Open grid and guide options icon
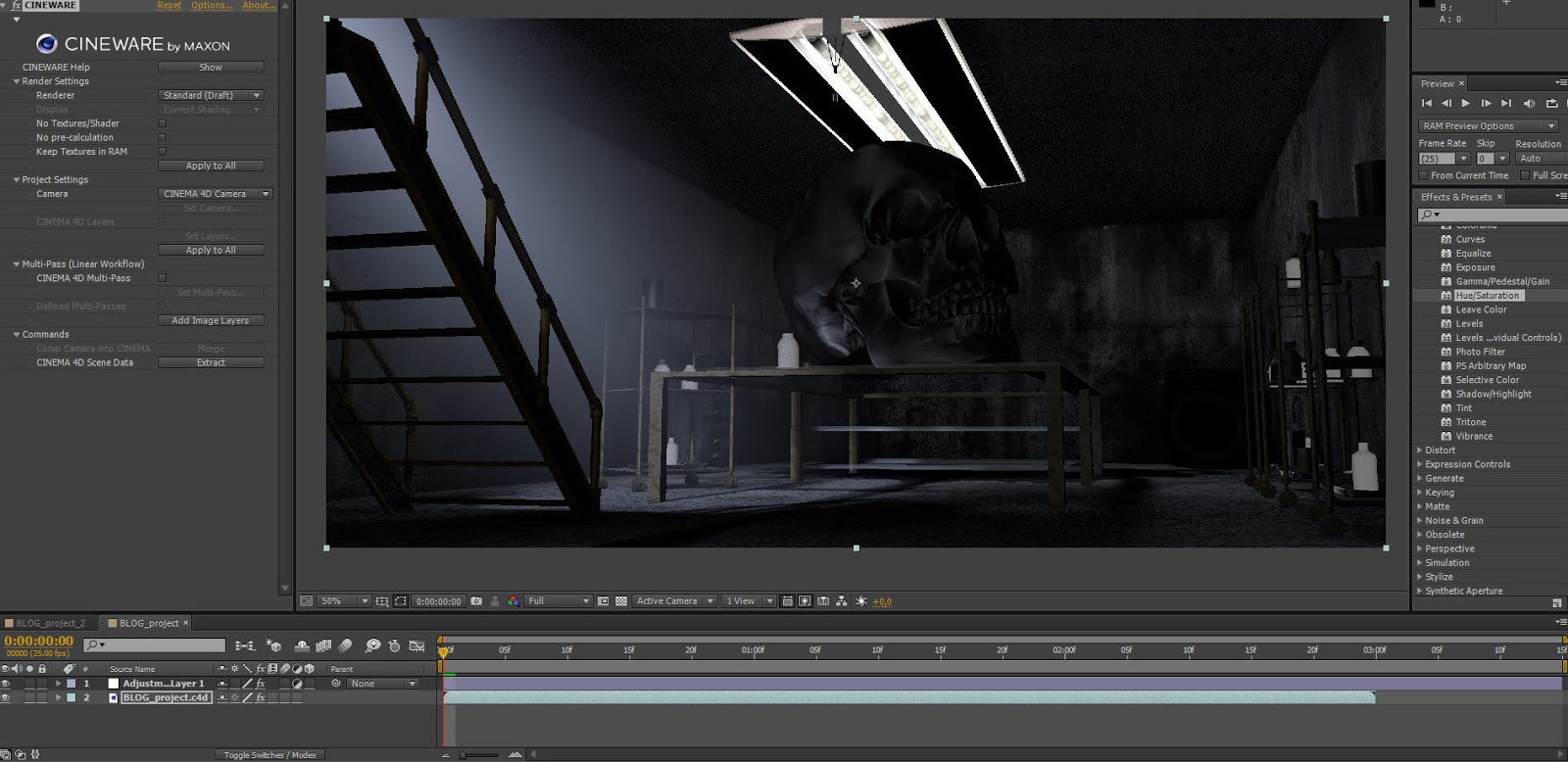 382,601
